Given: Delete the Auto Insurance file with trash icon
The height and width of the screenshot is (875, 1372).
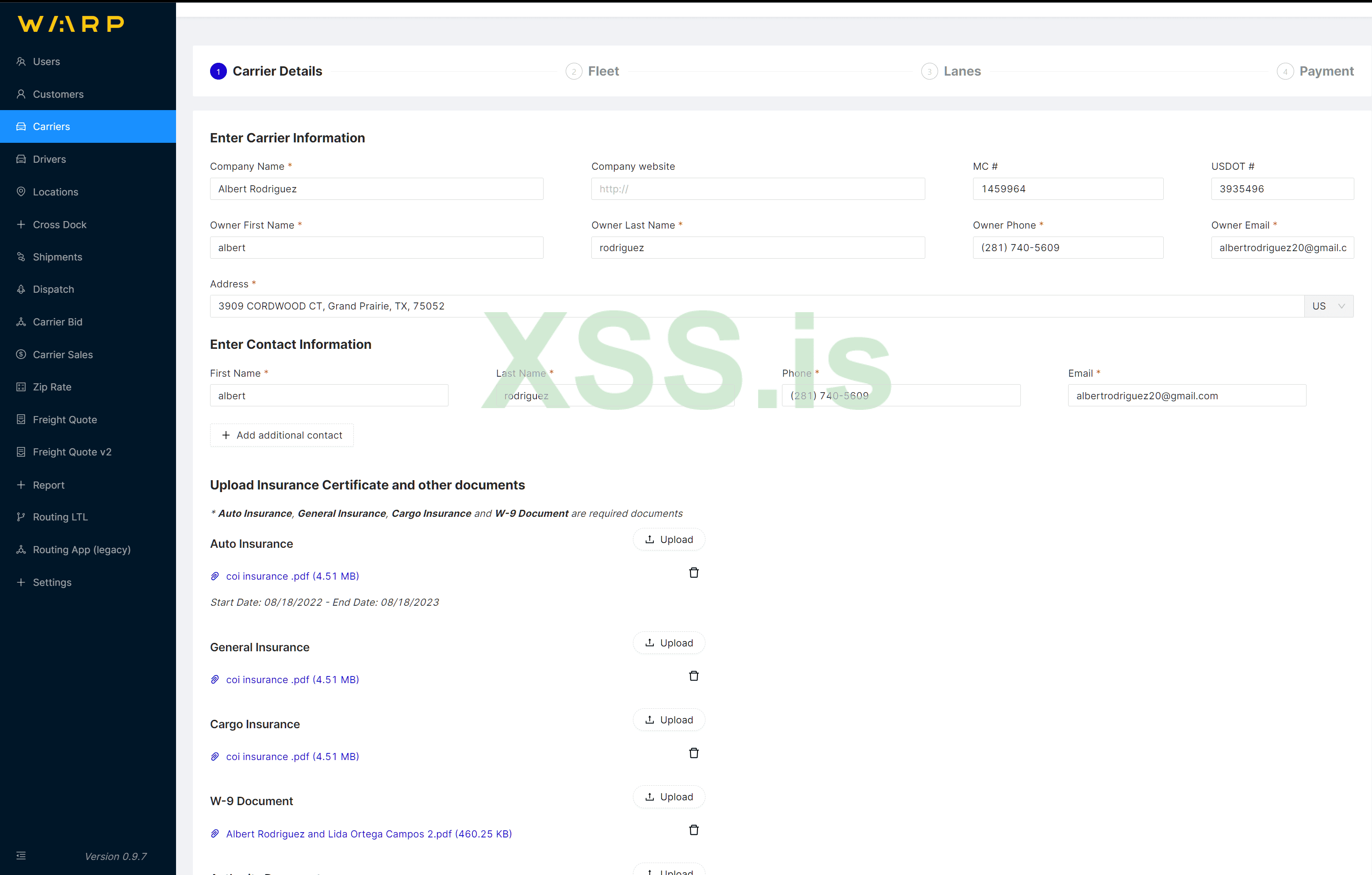Looking at the screenshot, I should 694,573.
